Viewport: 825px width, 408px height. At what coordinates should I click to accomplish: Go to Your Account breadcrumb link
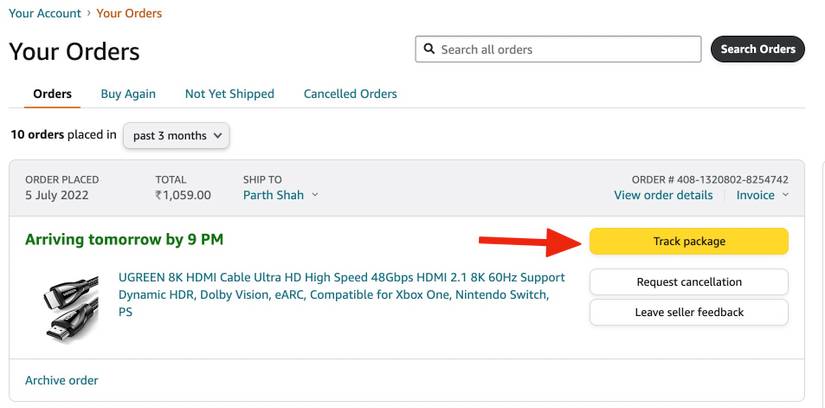45,13
